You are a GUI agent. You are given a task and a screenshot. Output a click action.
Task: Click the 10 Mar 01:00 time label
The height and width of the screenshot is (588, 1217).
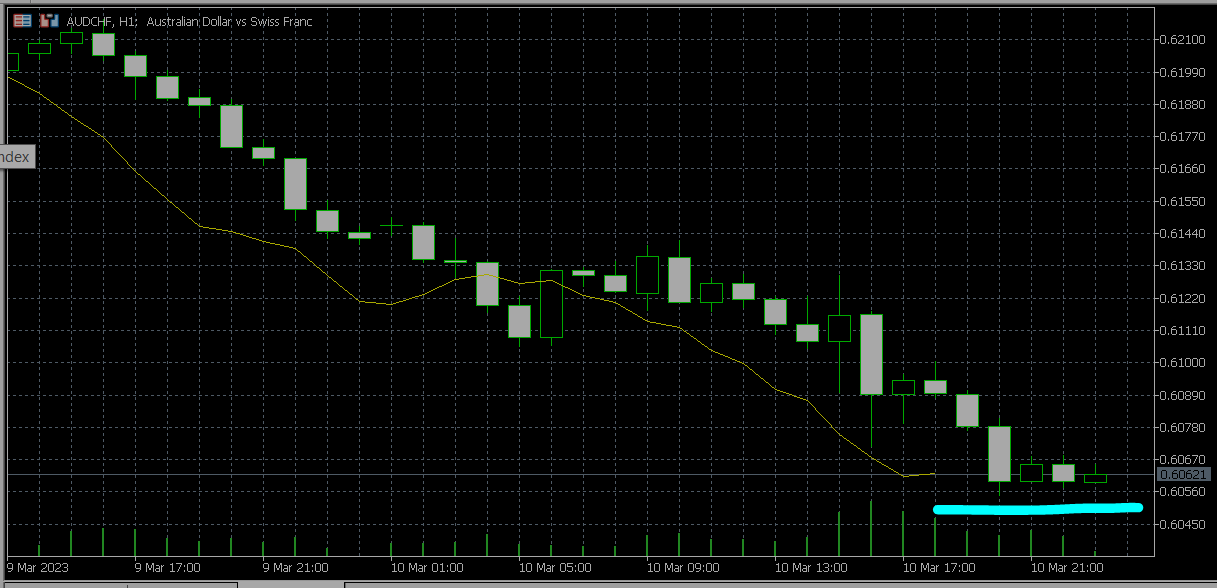[x=427, y=566]
